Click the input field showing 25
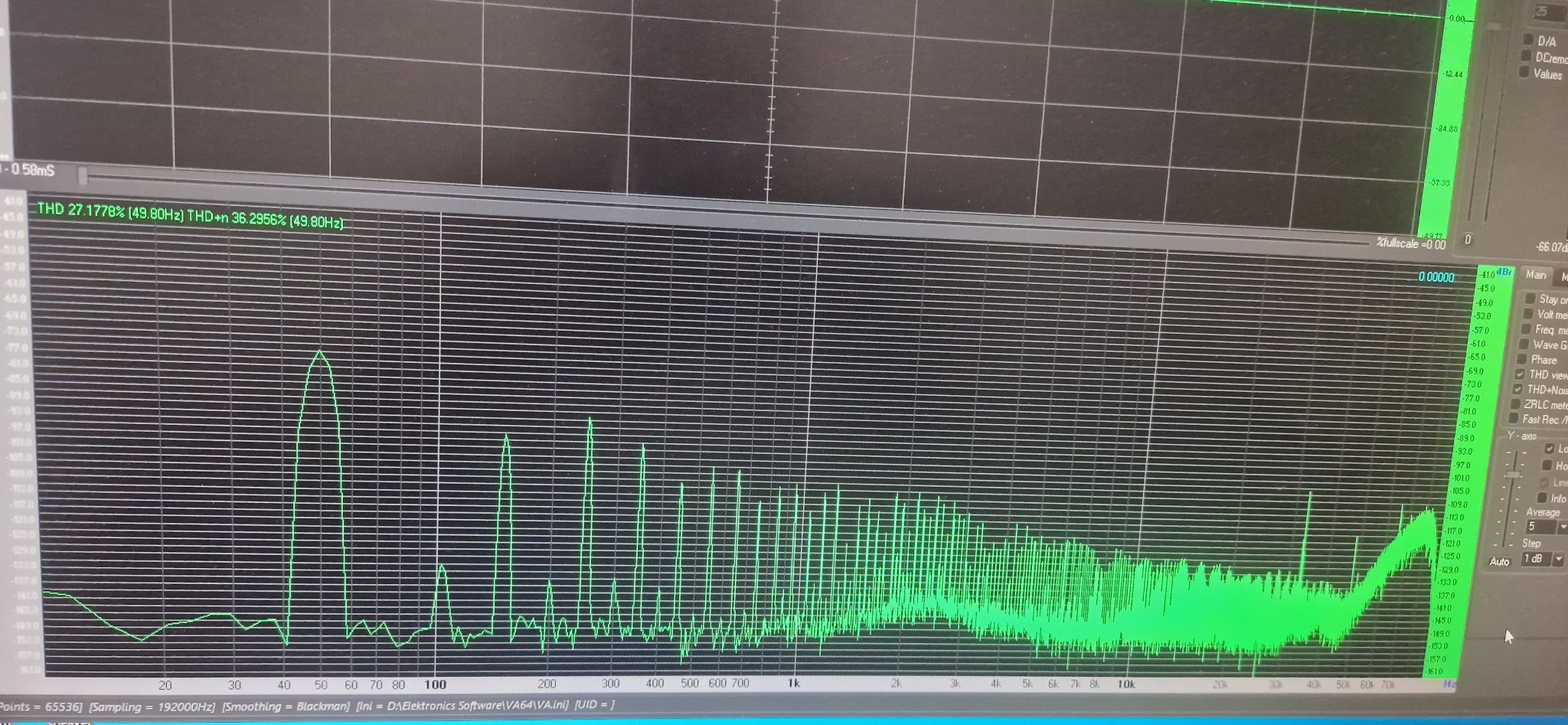The width and height of the screenshot is (1568, 725). click(x=1550, y=12)
